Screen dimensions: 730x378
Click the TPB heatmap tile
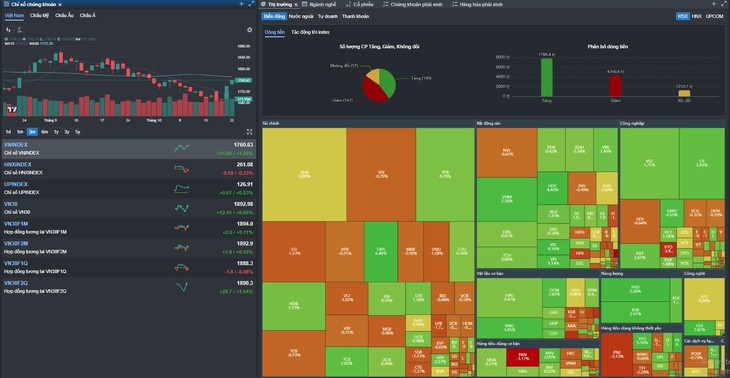click(445, 175)
